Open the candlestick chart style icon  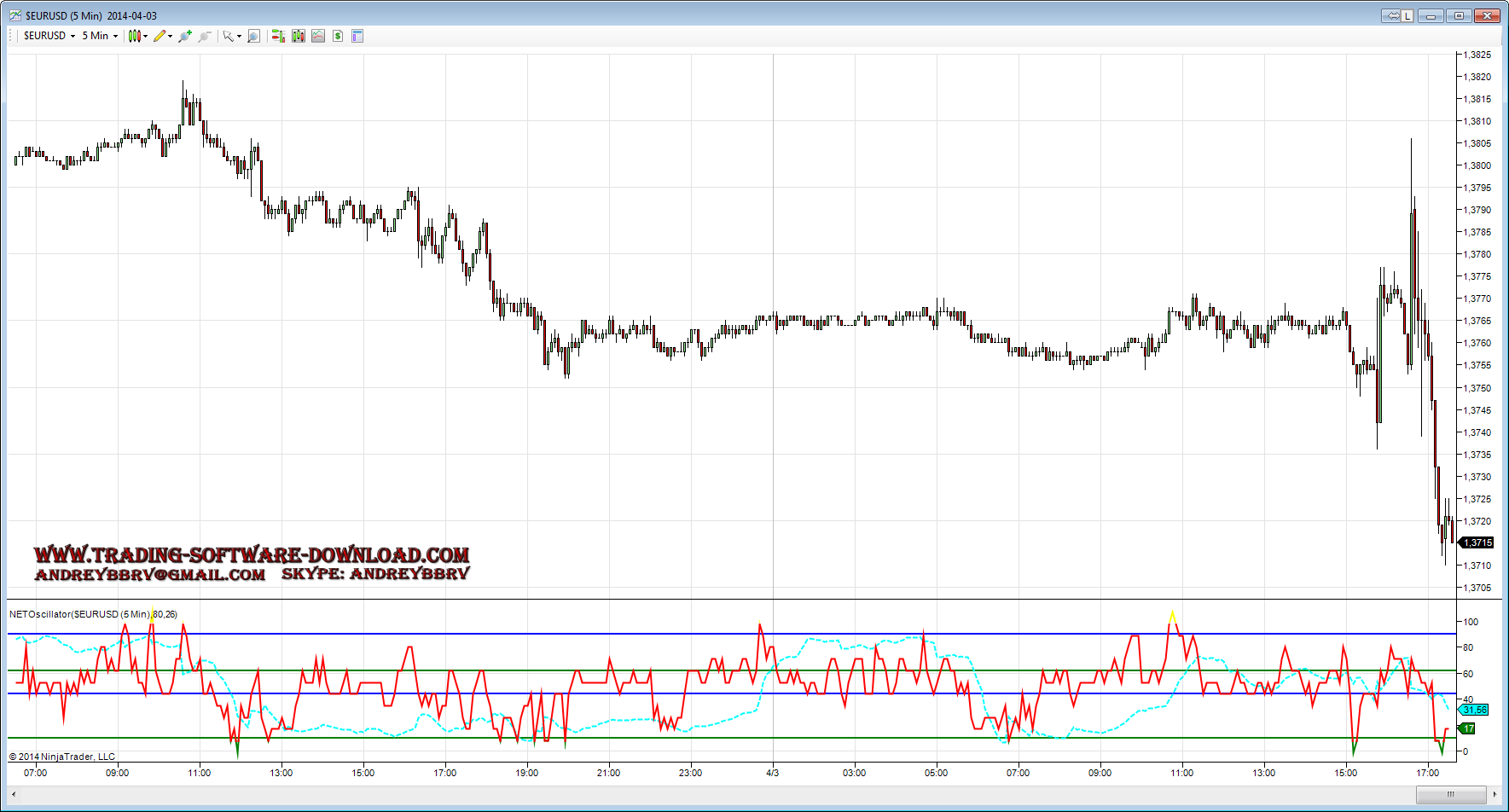[x=134, y=36]
